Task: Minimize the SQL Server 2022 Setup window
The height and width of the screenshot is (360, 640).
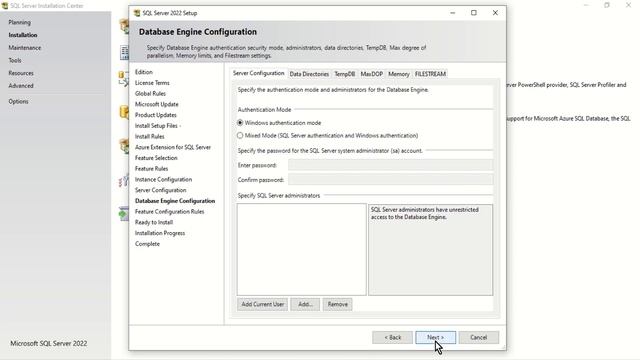Action: tap(453, 13)
